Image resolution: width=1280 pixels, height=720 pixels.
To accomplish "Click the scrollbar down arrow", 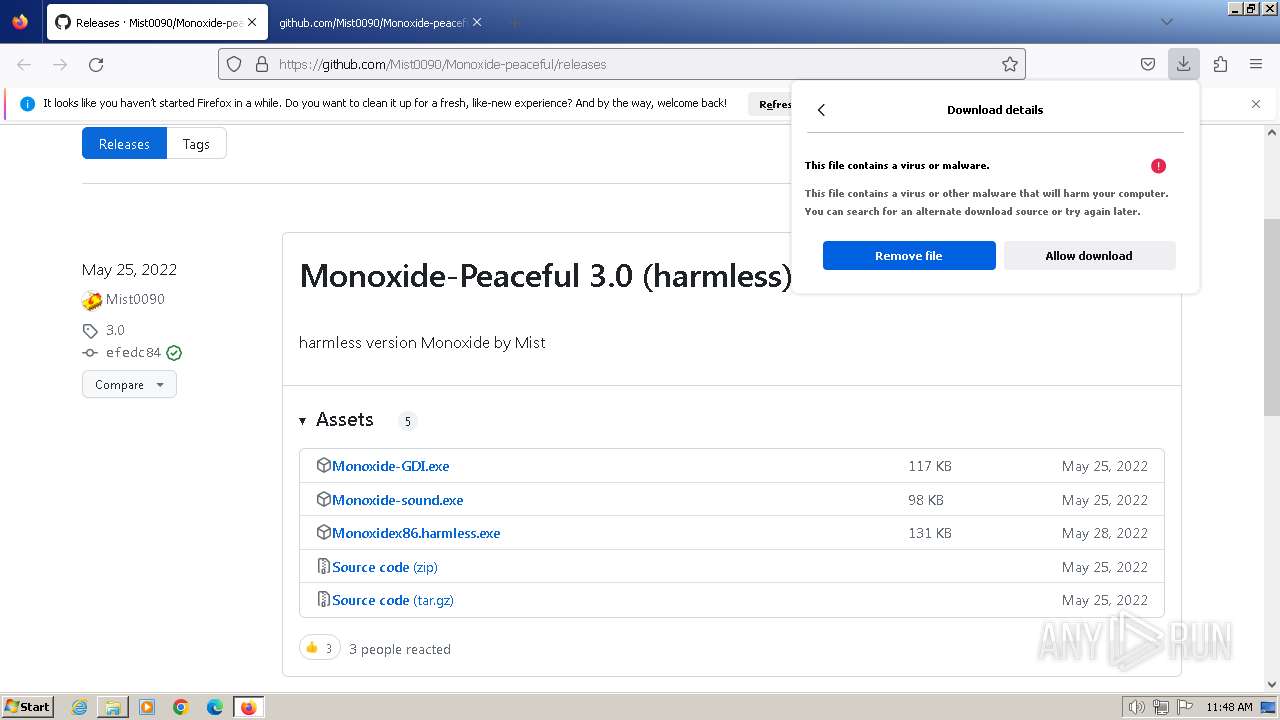I will pos(1272,685).
